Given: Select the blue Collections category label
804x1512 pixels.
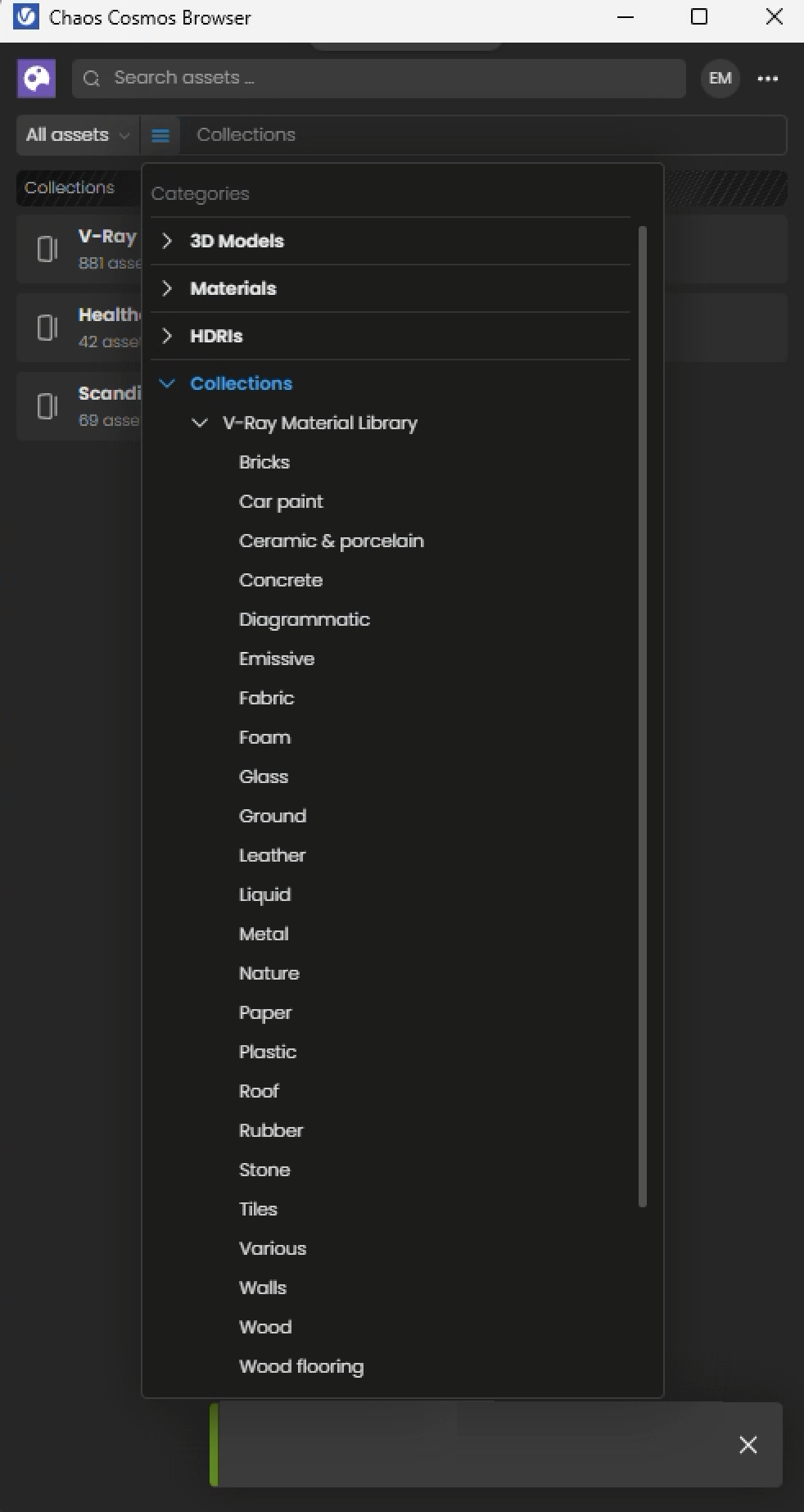Looking at the screenshot, I should 241,383.
